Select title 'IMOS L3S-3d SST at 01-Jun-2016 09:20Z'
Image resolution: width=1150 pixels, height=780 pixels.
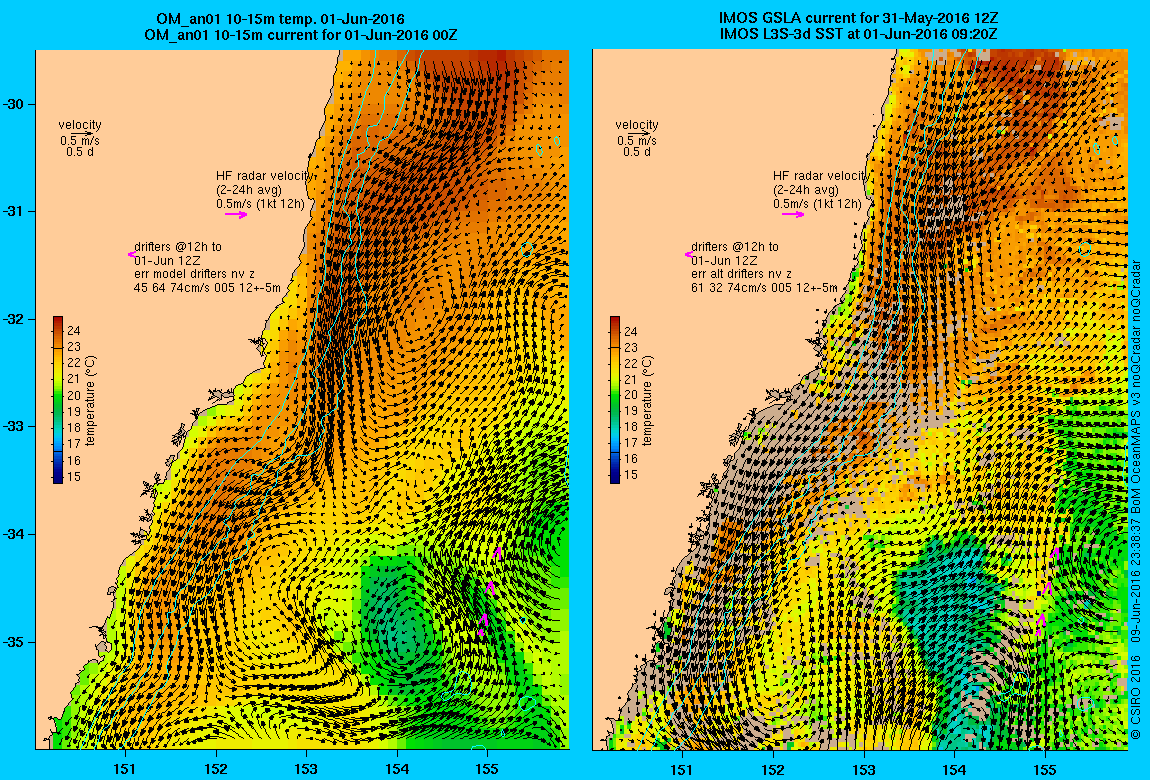pos(859,34)
